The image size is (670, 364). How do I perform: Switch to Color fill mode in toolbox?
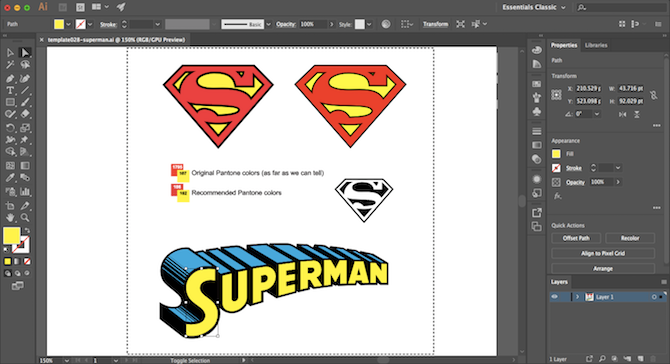8,261
